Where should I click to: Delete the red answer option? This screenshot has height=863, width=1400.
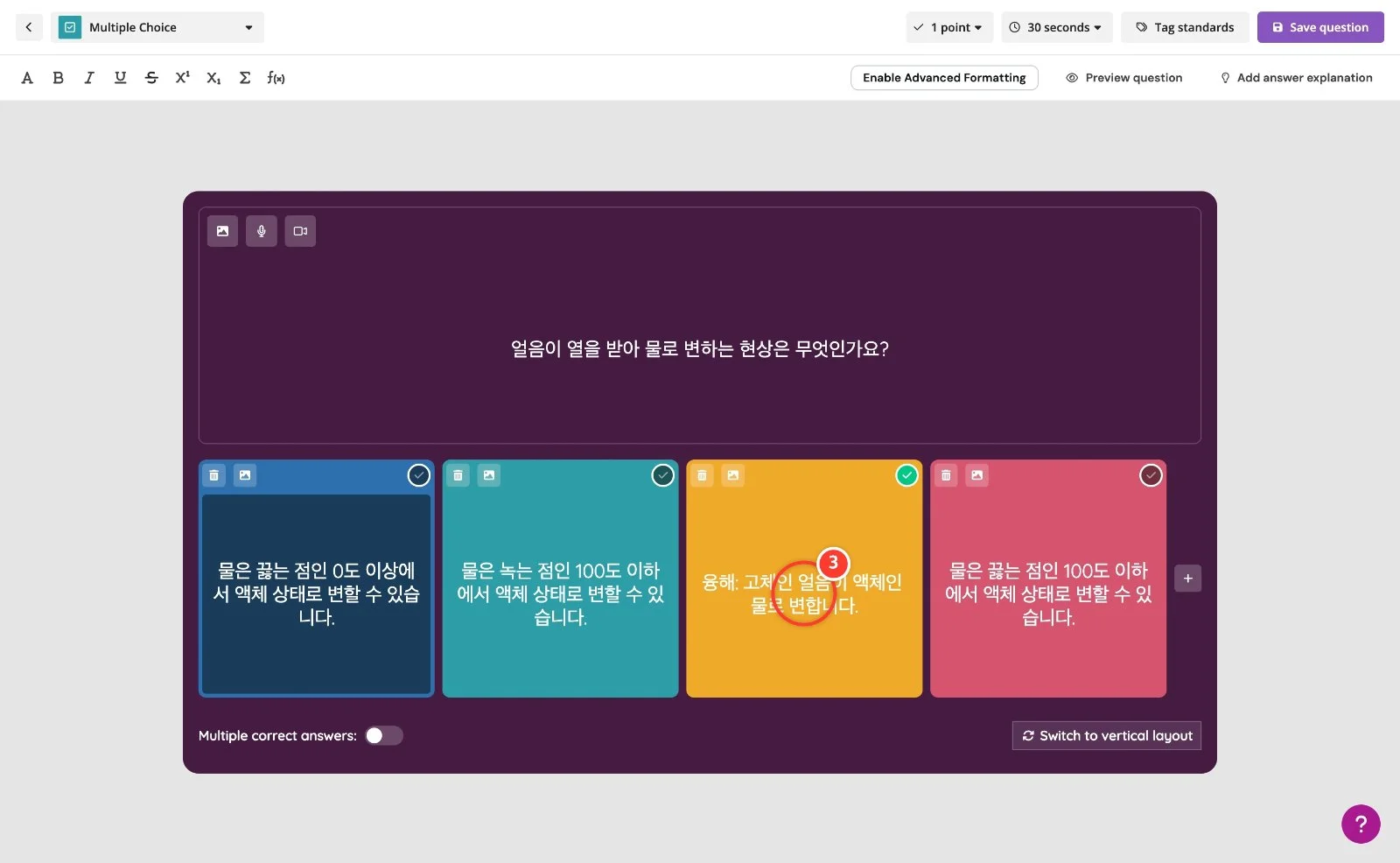tap(946, 475)
